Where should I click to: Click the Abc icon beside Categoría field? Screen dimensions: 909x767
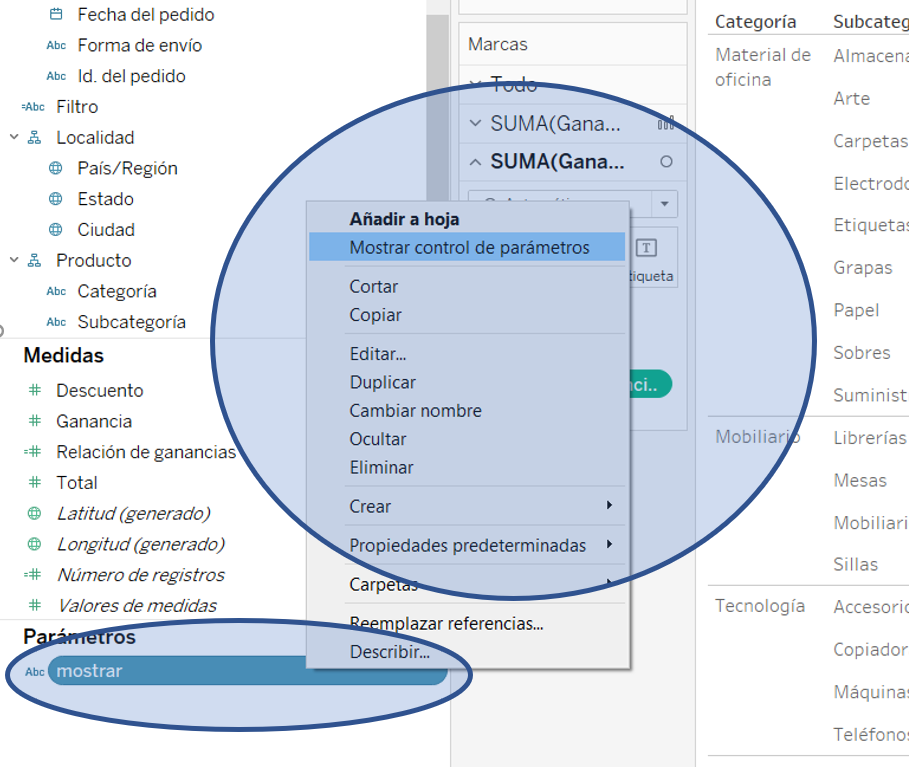[x=56, y=291]
